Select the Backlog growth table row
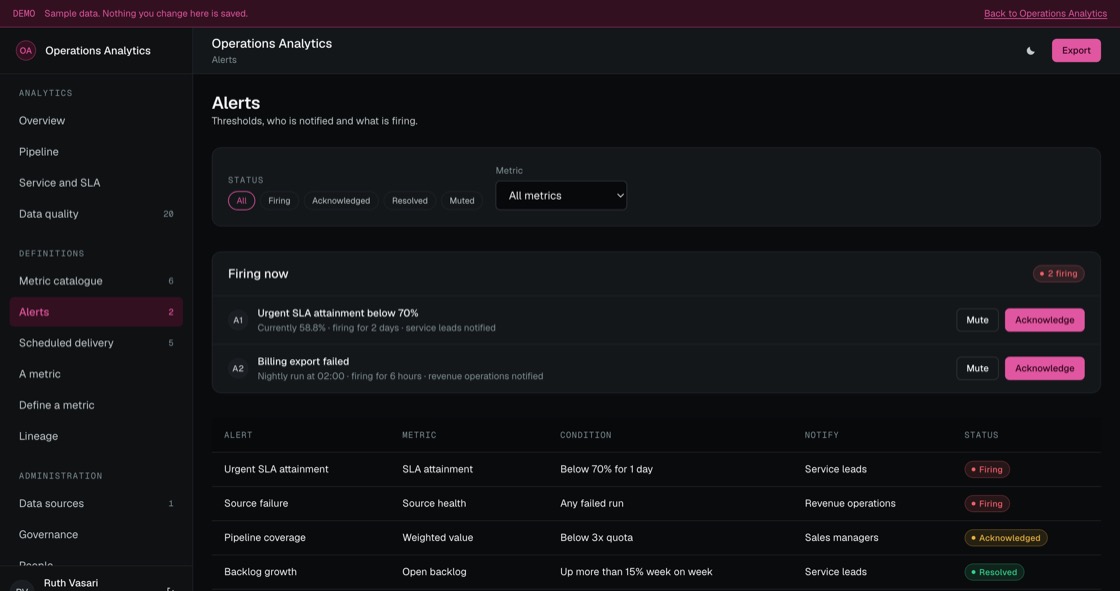The image size is (1120, 591). 656,572
